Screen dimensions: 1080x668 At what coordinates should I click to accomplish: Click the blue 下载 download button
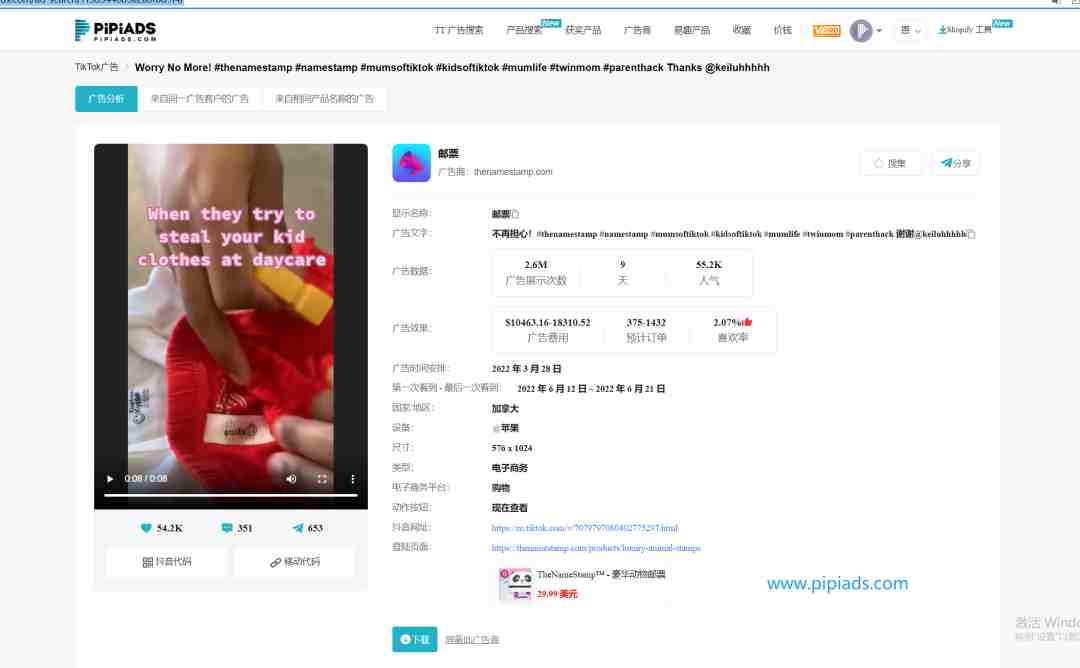point(415,639)
